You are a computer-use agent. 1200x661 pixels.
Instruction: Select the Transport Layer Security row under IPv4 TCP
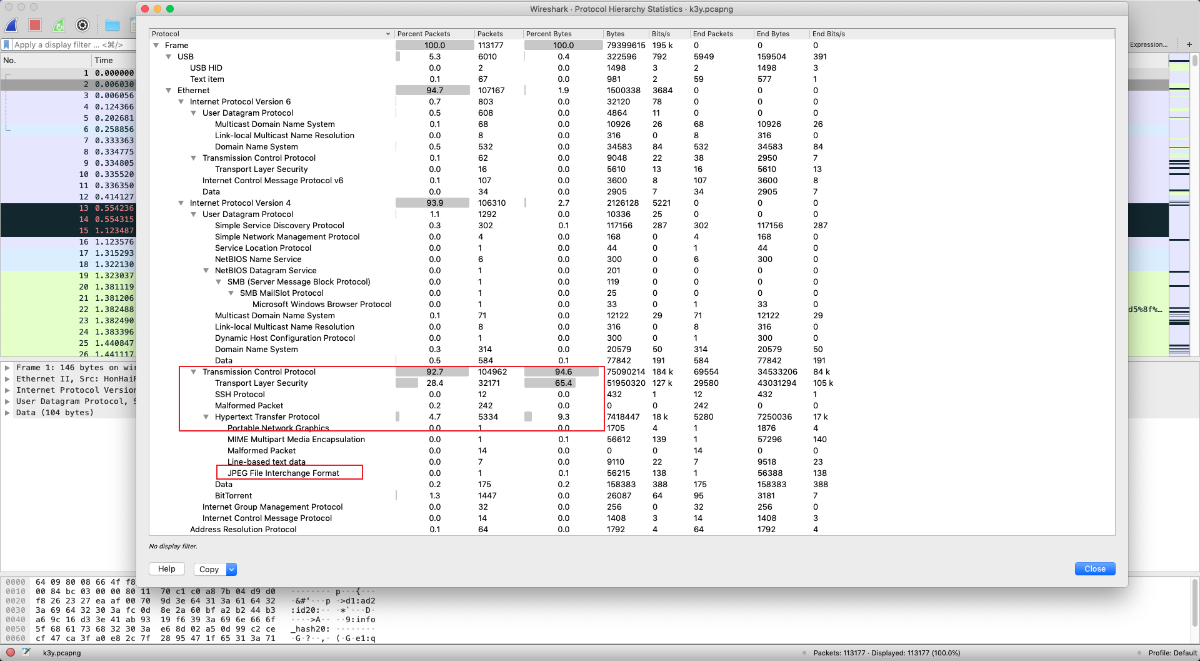click(632, 383)
